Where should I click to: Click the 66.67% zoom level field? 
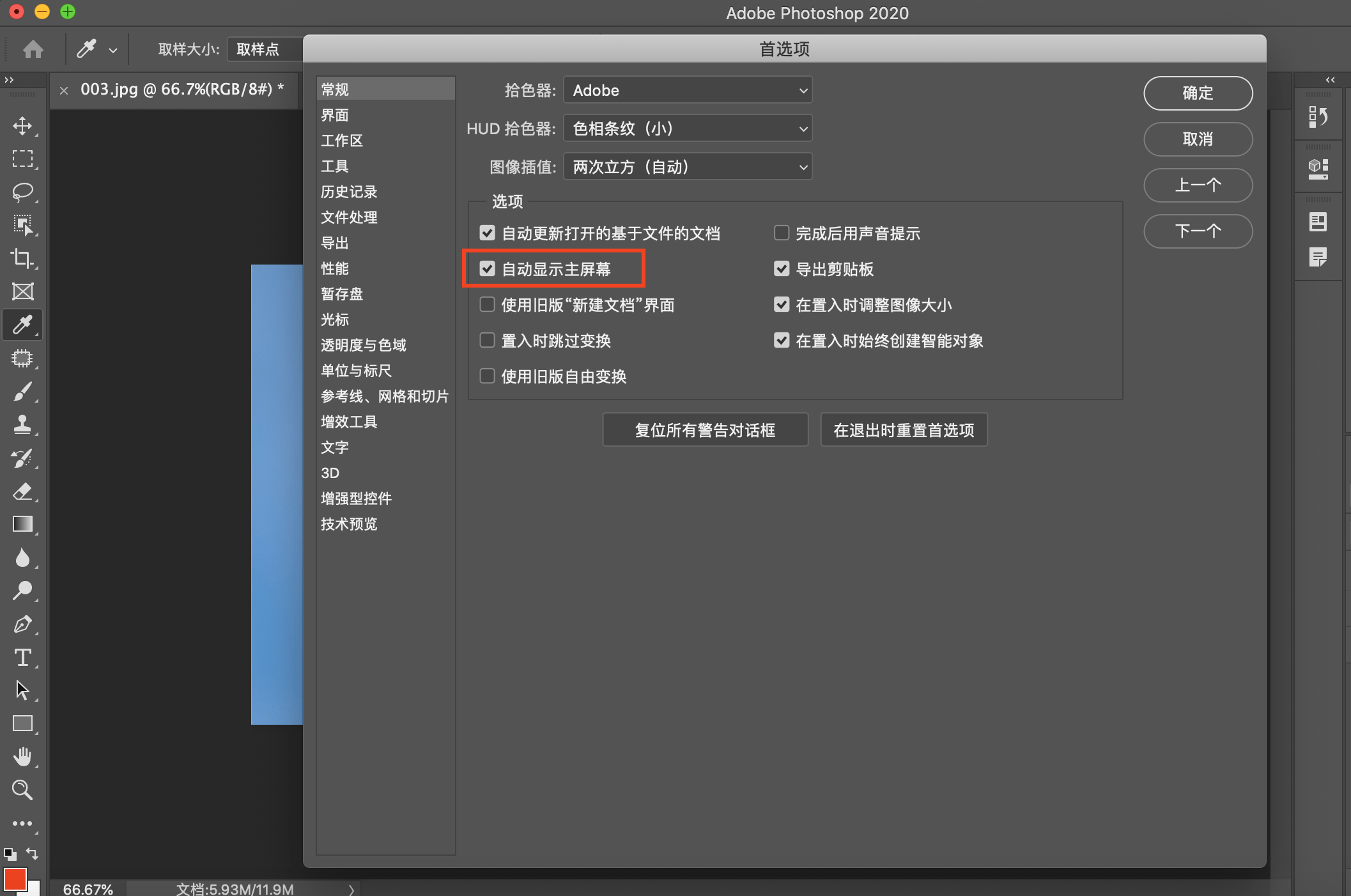(x=88, y=889)
